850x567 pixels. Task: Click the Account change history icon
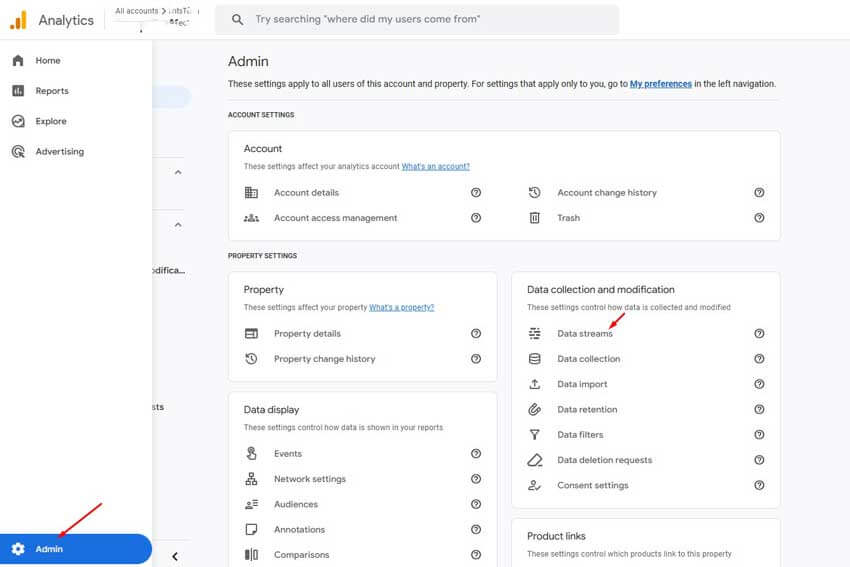click(x=535, y=193)
